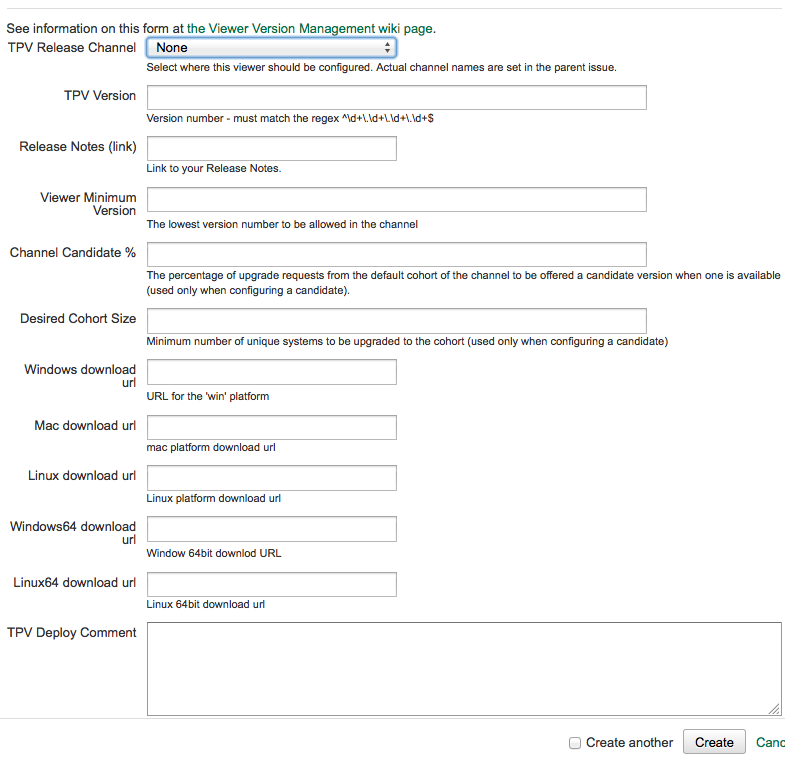The height and width of the screenshot is (760, 785).
Task: Focus the Desired Cohort Size field
Action: [397, 320]
